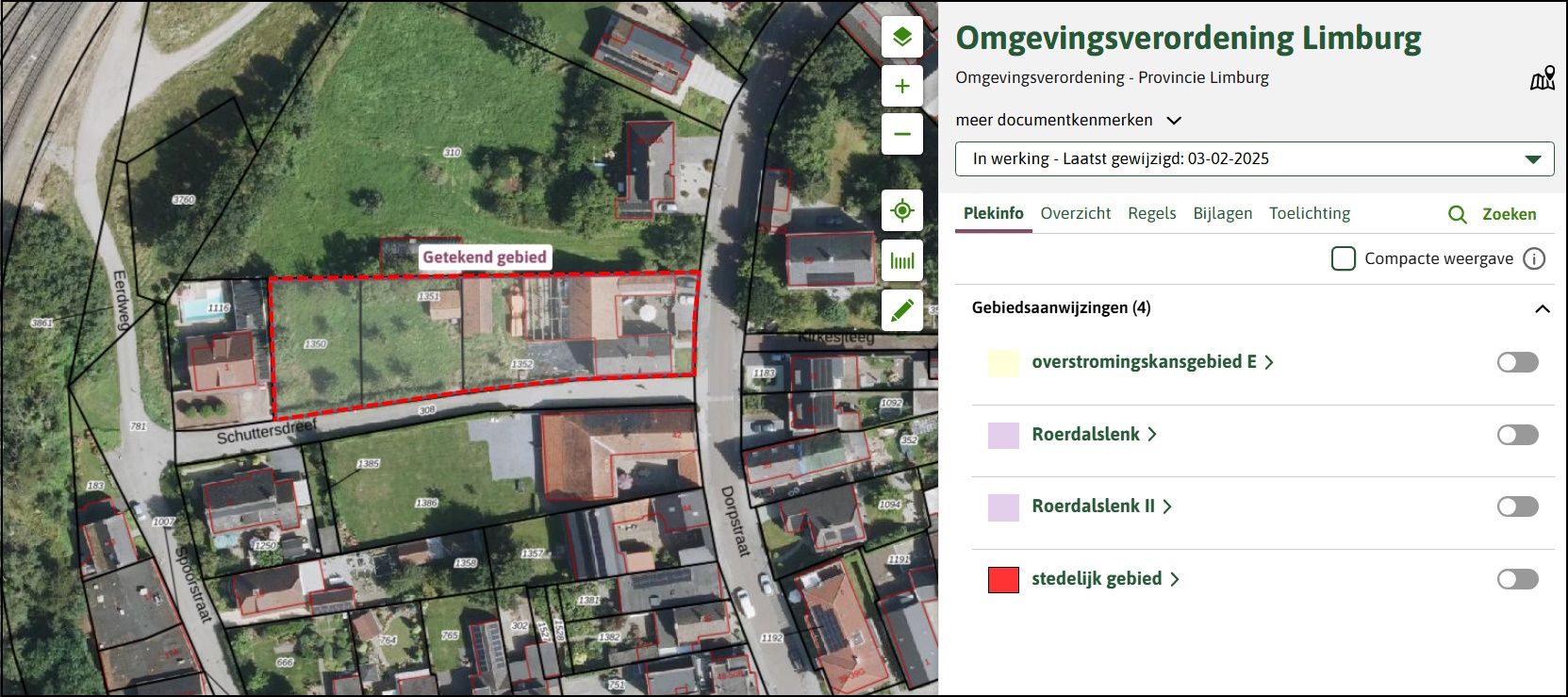1568x697 pixels.
Task: Expand meer documentkenmerken
Action: tap(1068, 120)
